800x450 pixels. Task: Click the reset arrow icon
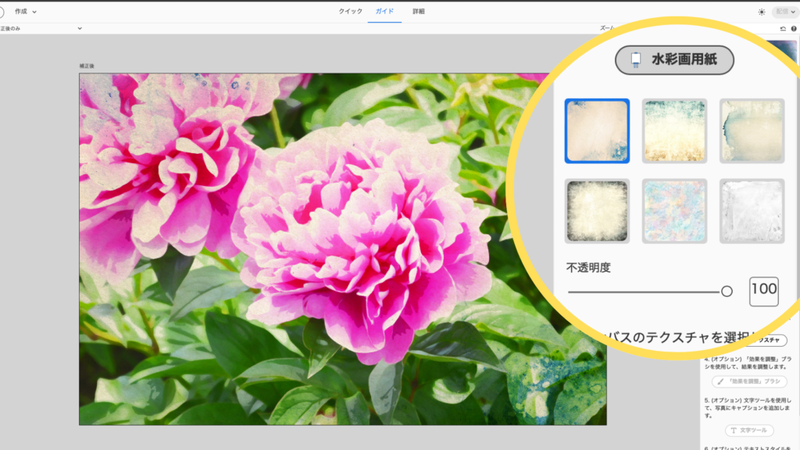(783, 29)
